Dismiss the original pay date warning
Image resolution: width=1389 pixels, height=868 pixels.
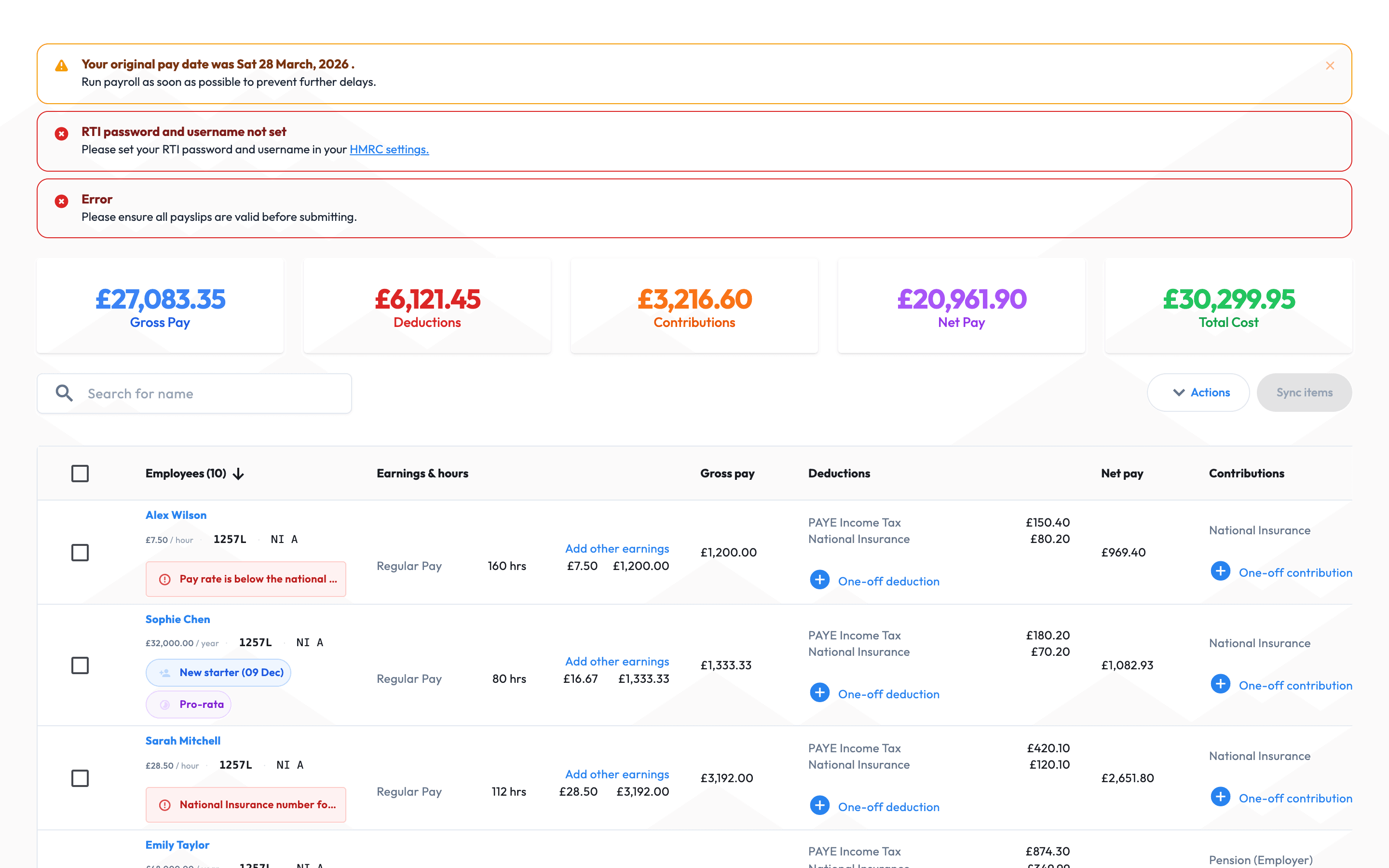pyautogui.click(x=1329, y=66)
